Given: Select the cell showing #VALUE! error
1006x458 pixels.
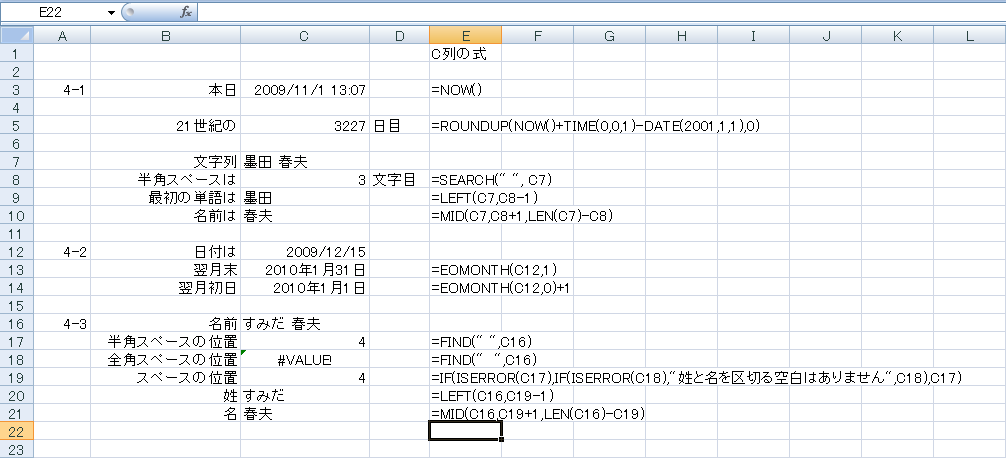Looking at the screenshot, I should 304,360.
